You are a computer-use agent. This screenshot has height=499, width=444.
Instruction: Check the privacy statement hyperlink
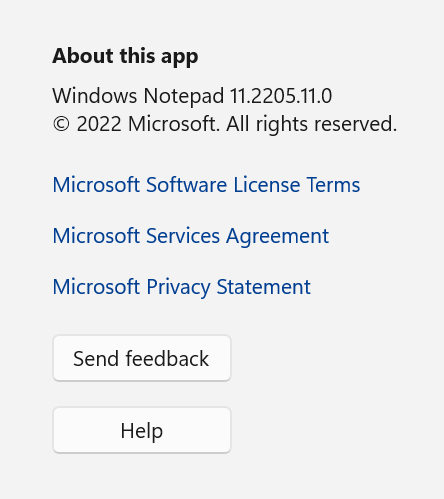point(182,287)
